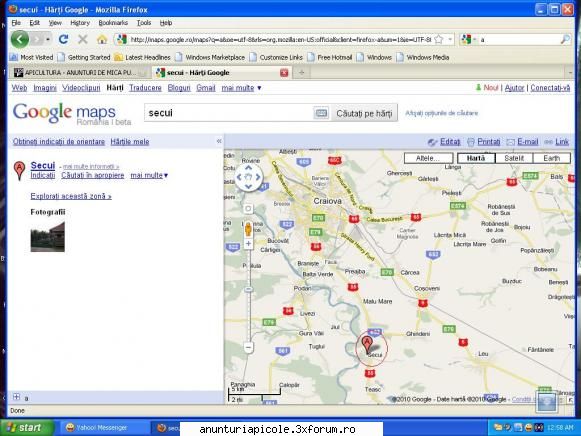Viewport: 581px width, 436px height.
Task: Open the Altele... map layers dropdown
Action: click(x=428, y=158)
